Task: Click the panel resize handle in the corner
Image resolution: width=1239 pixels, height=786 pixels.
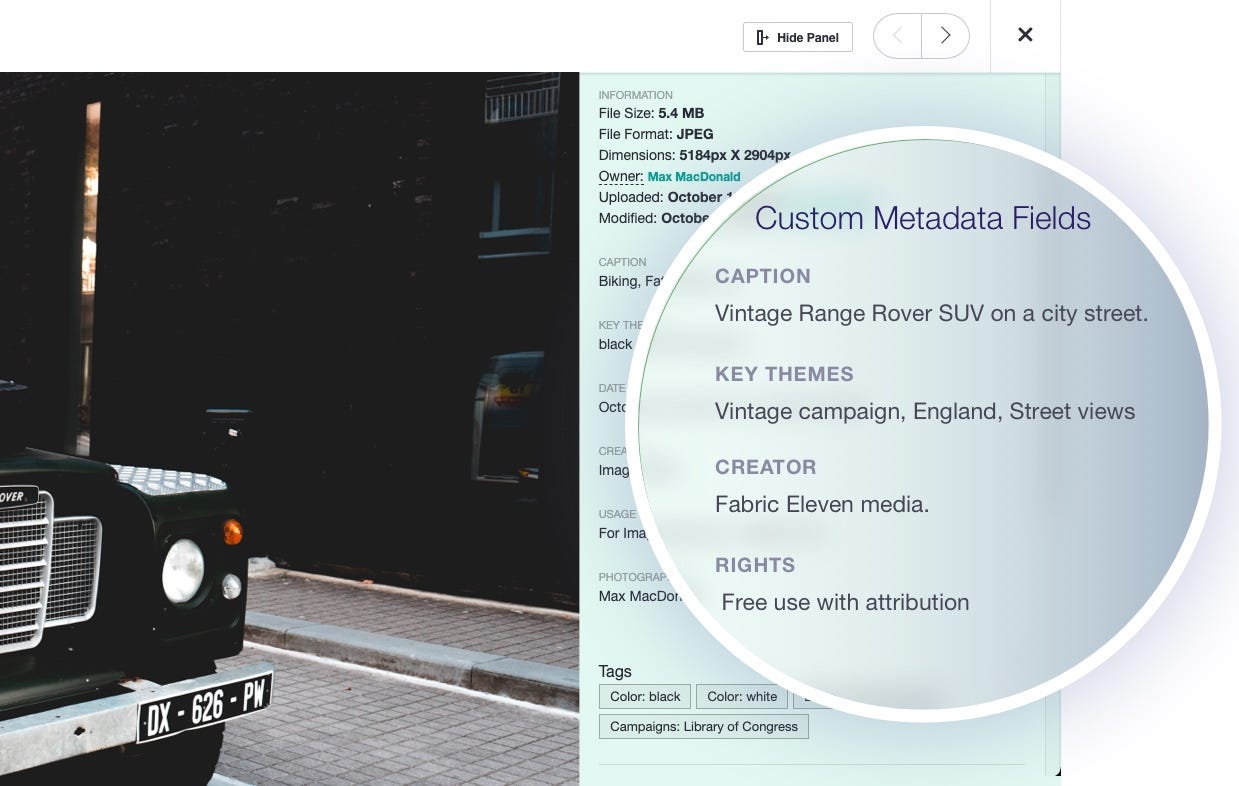Action: point(1055,771)
